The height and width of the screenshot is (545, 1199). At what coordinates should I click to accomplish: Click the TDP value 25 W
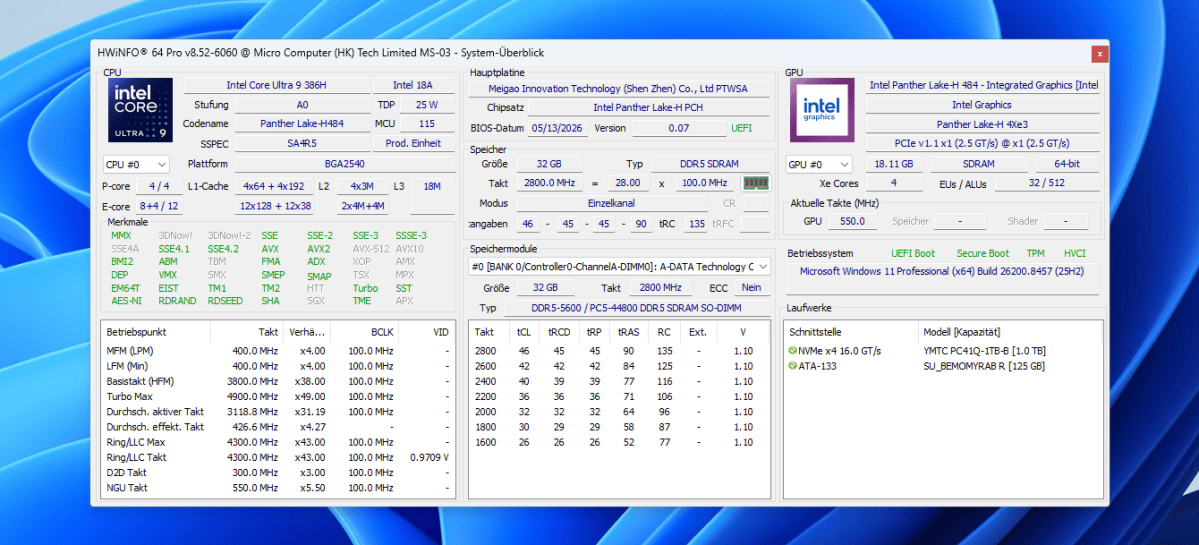427,105
